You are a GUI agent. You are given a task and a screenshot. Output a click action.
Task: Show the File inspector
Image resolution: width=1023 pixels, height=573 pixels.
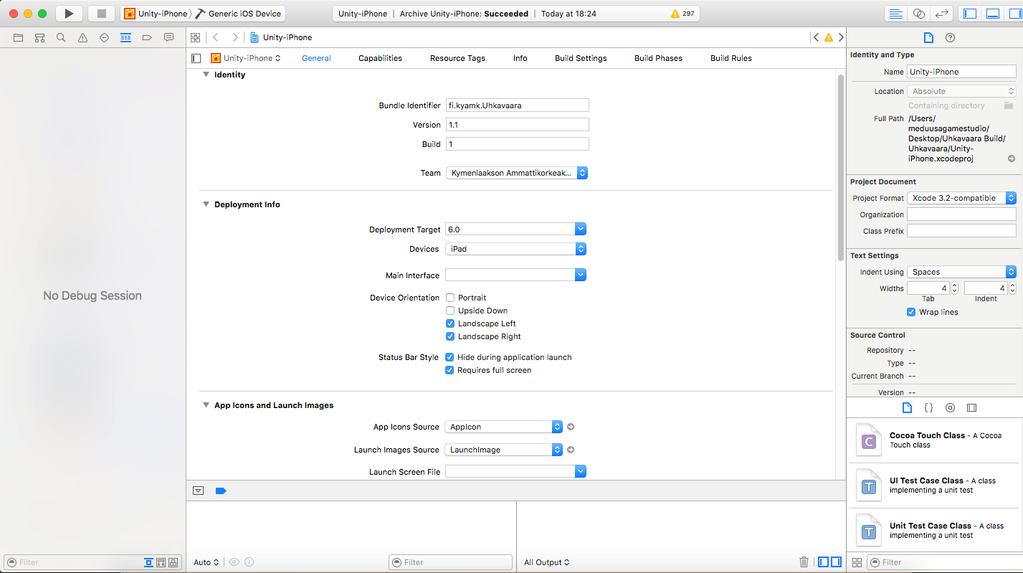click(928, 38)
